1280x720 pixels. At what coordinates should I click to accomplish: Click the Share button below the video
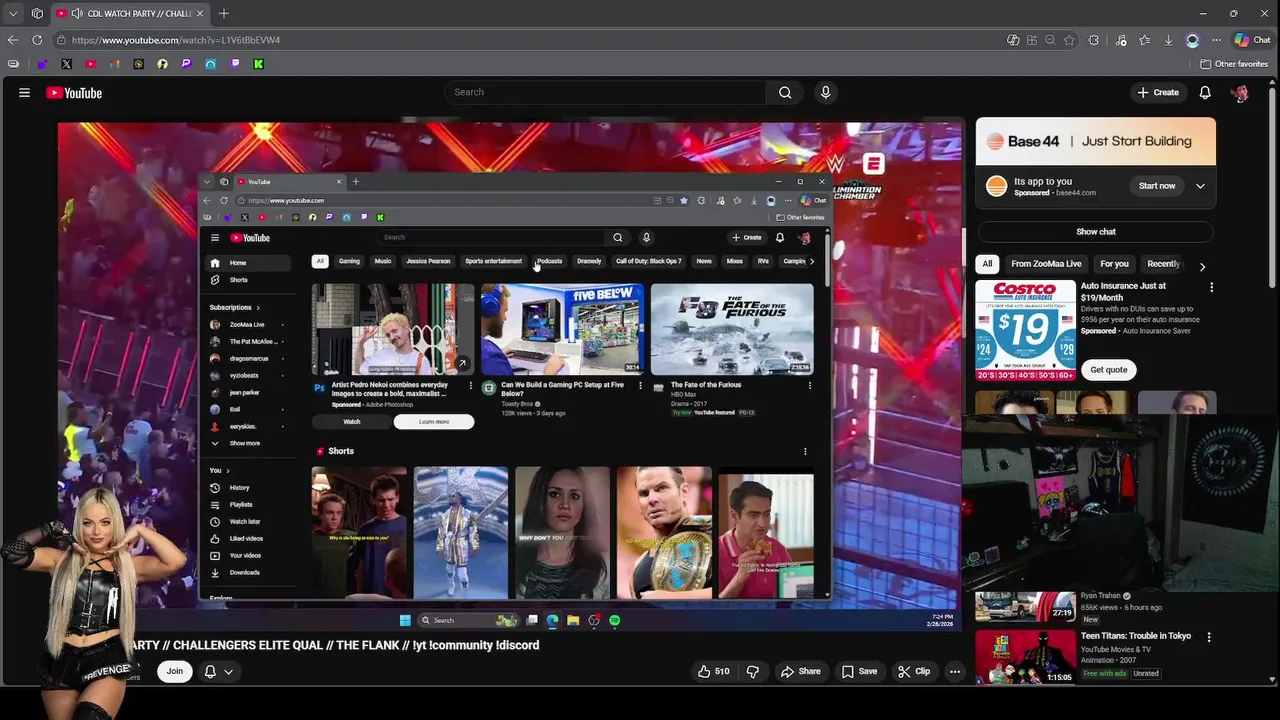801,672
